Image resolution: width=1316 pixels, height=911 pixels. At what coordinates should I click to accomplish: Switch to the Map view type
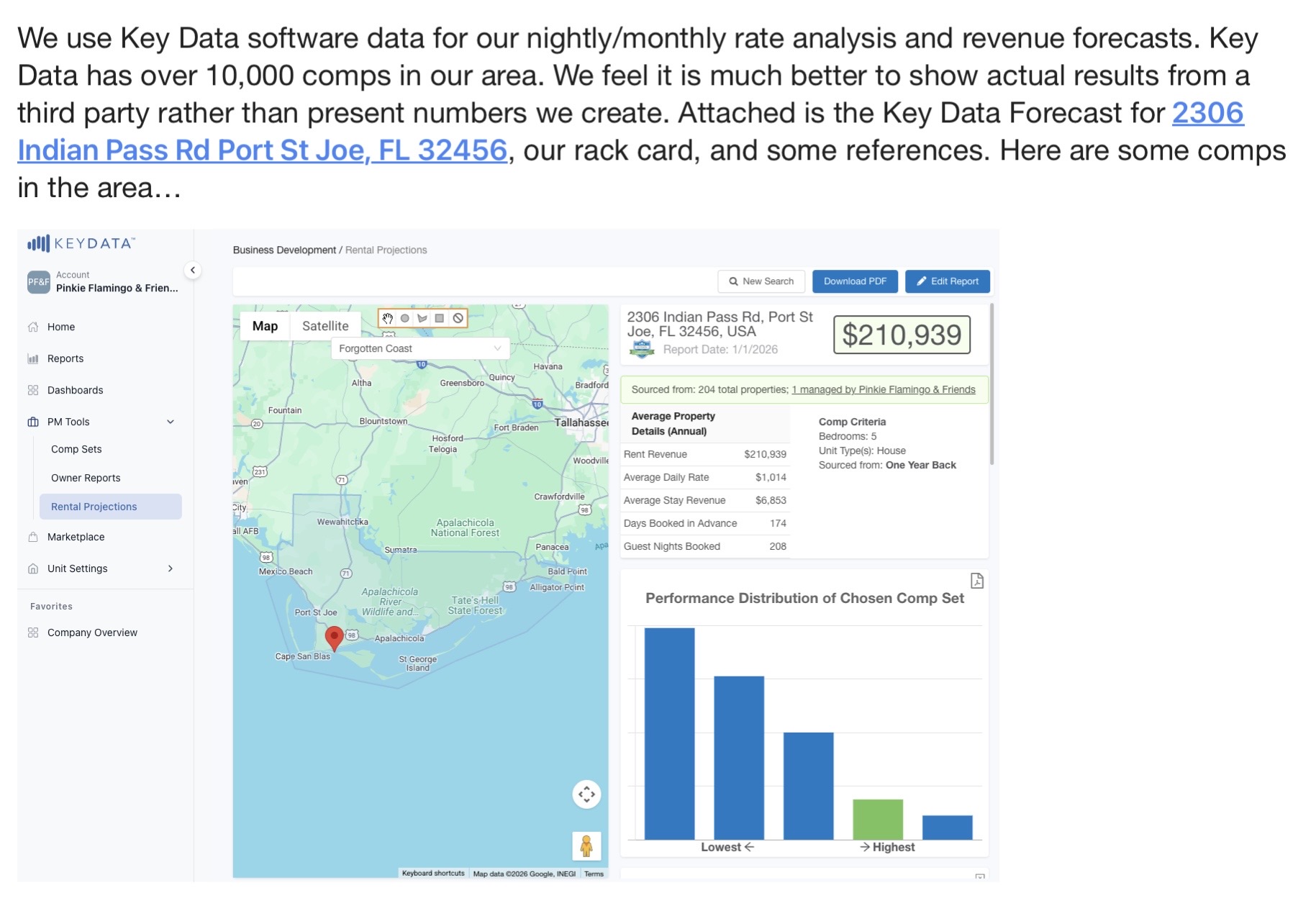[x=265, y=326]
